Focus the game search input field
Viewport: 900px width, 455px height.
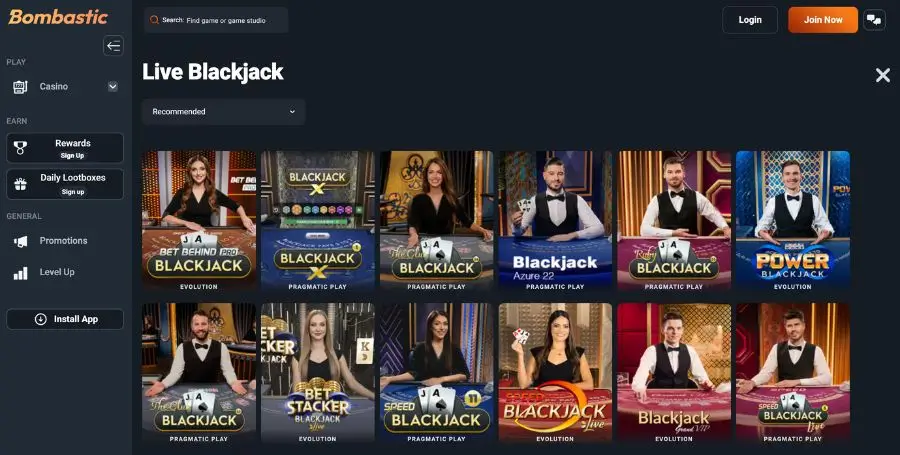pos(216,20)
